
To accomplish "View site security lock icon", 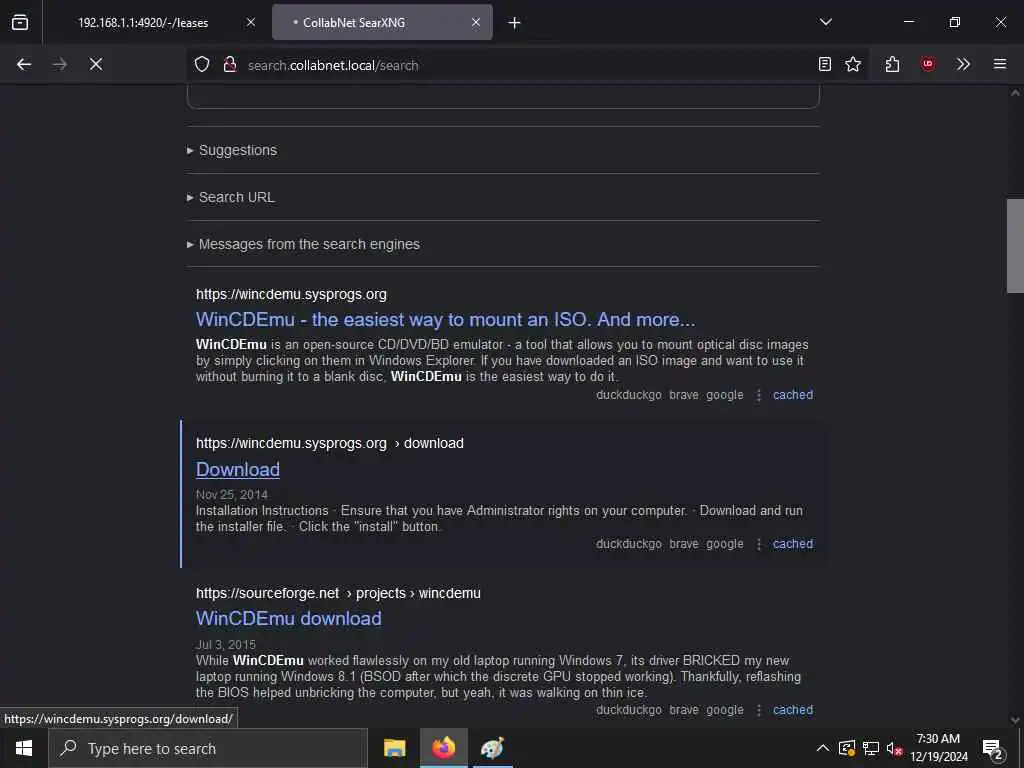I will [x=229, y=64].
